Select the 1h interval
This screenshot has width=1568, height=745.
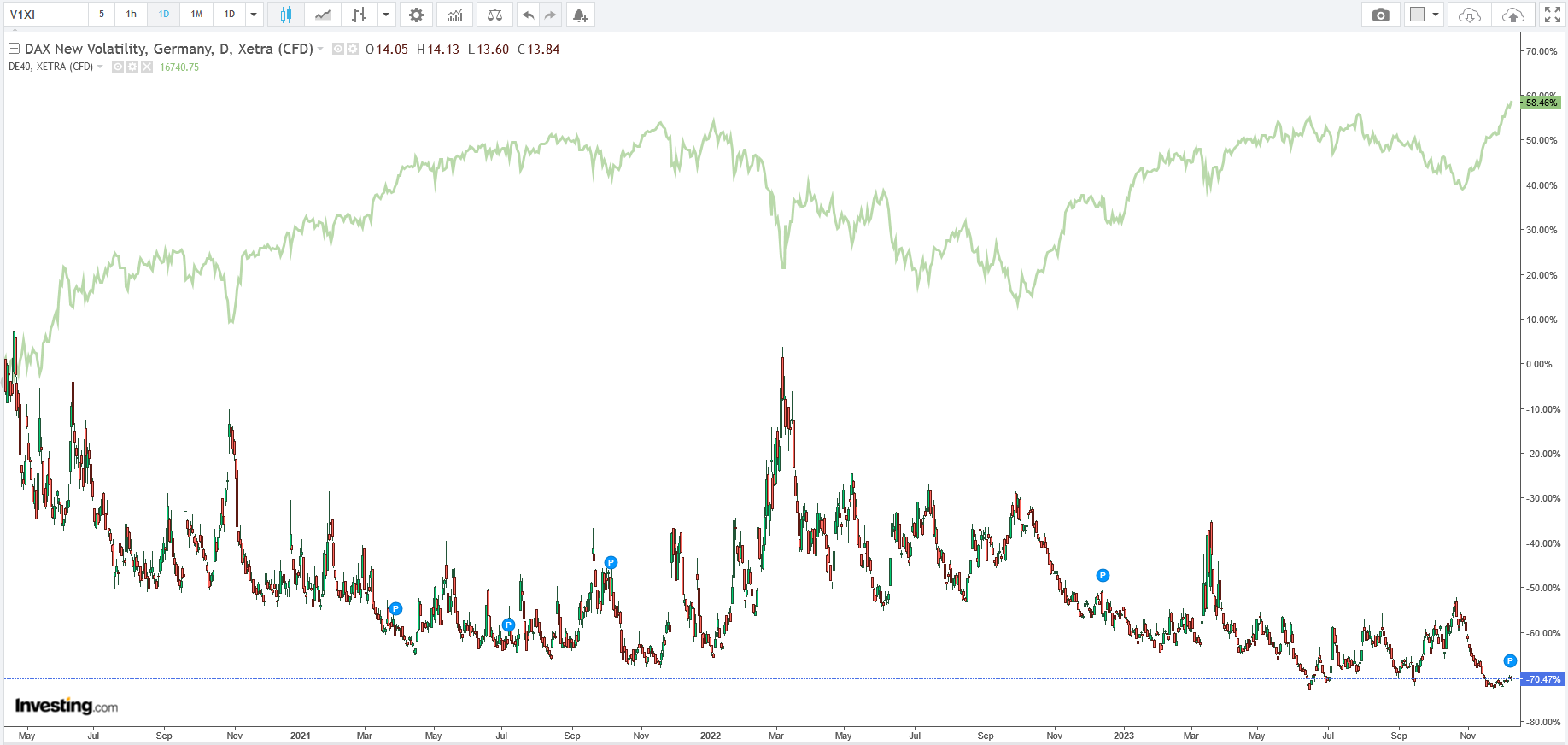pos(132,15)
